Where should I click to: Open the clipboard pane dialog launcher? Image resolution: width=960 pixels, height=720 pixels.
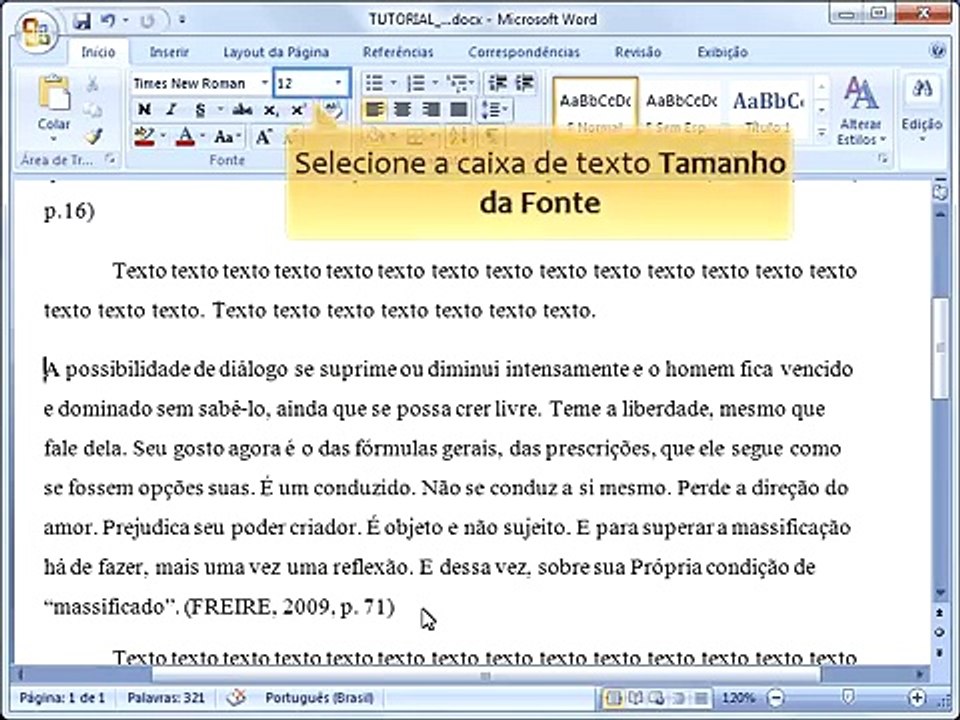coord(111,159)
